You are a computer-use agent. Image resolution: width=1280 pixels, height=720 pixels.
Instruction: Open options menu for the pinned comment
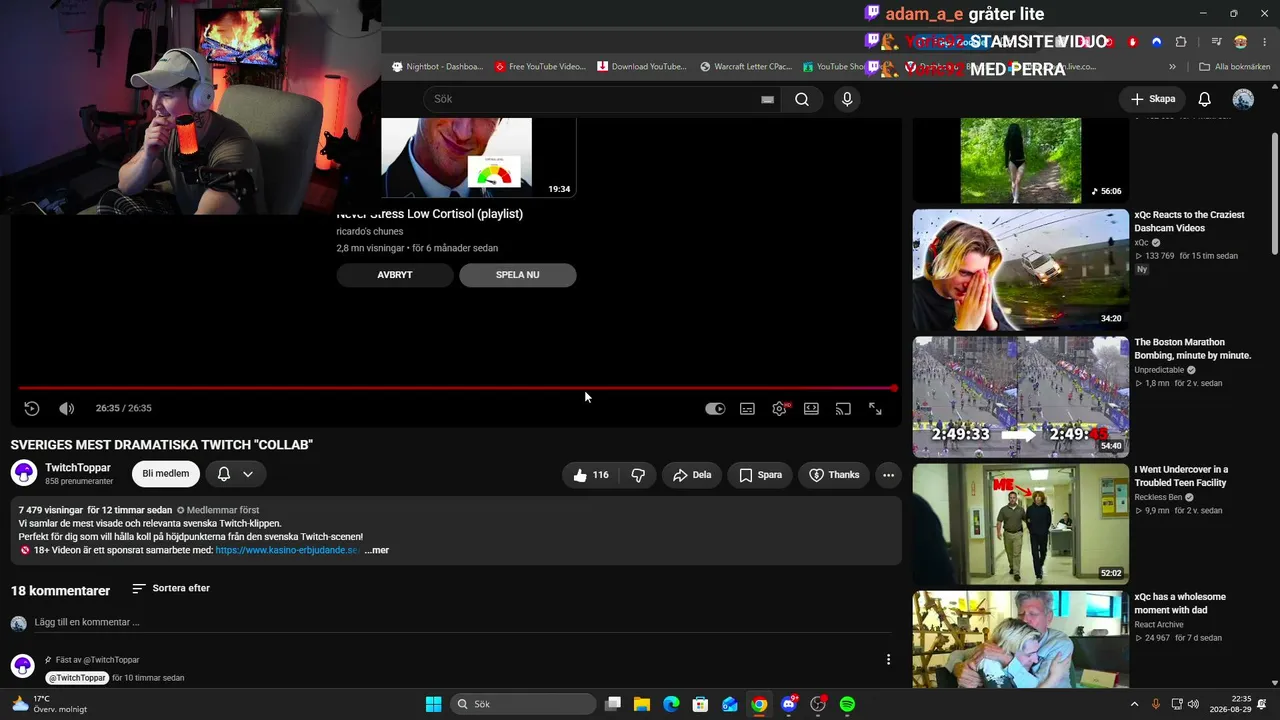[x=888, y=659]
